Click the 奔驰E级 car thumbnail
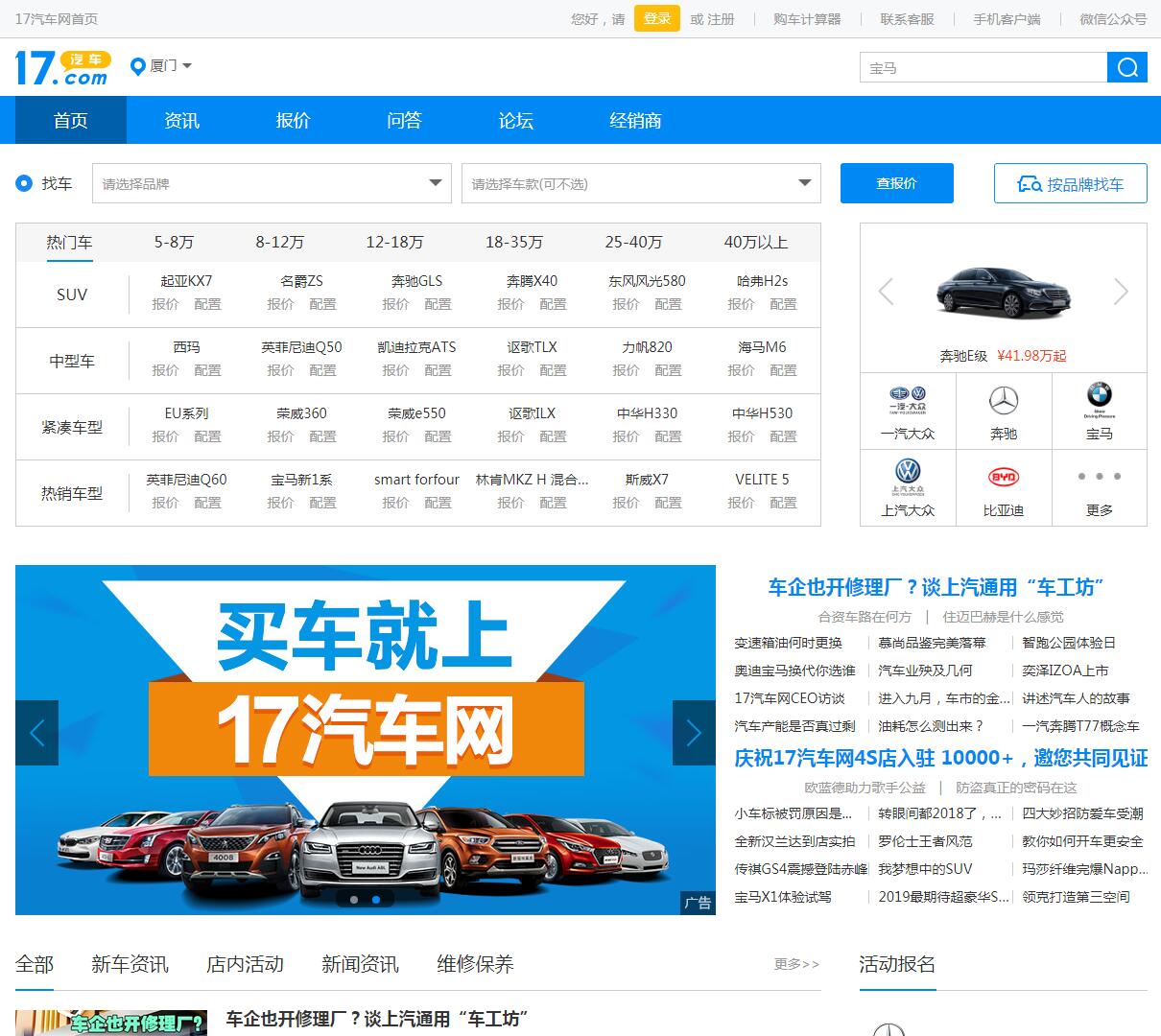Screen dimensions: 1161x1036 [1004, 291]
